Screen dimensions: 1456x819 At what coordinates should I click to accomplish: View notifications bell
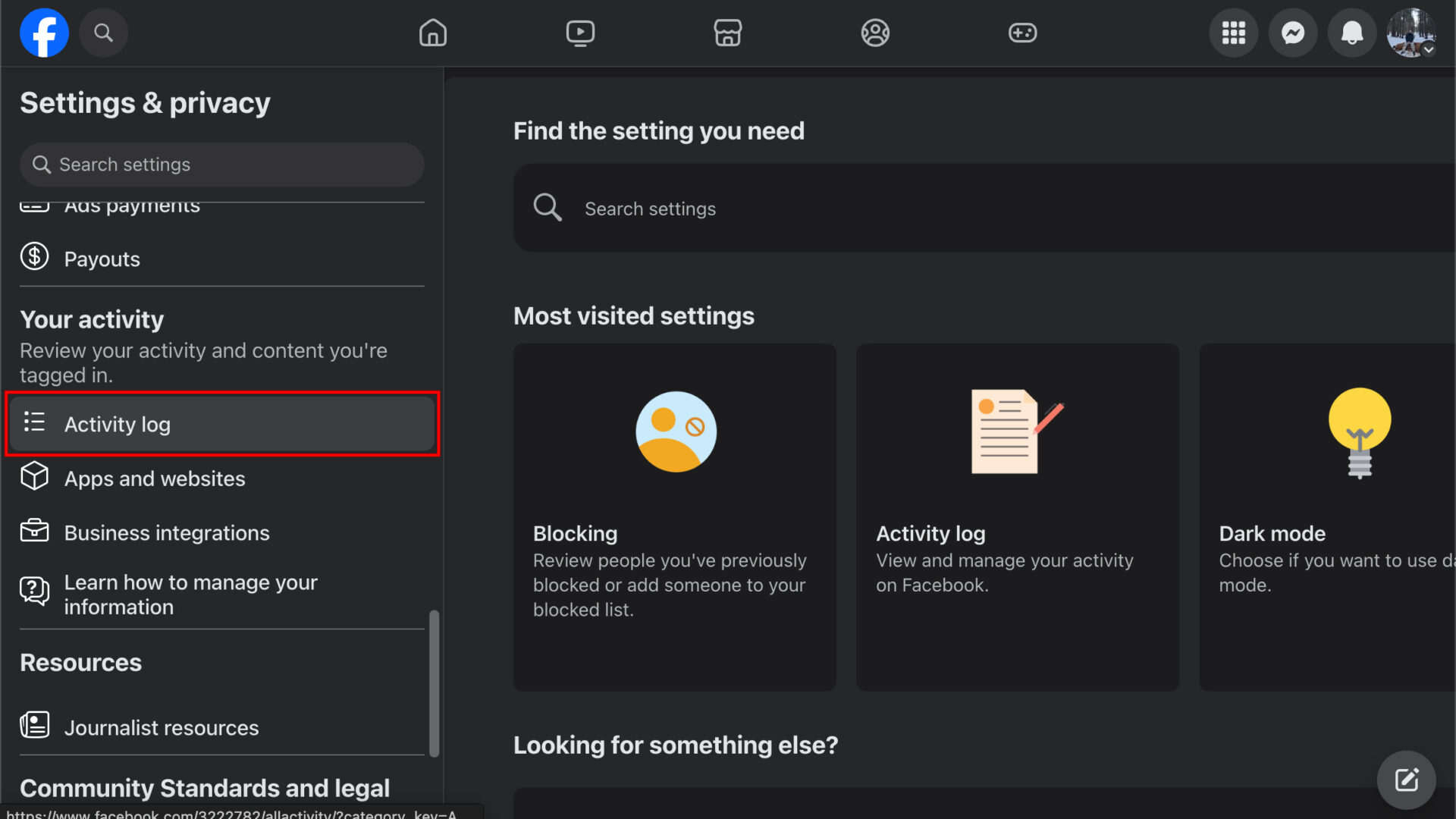[x=1351, y=33]
